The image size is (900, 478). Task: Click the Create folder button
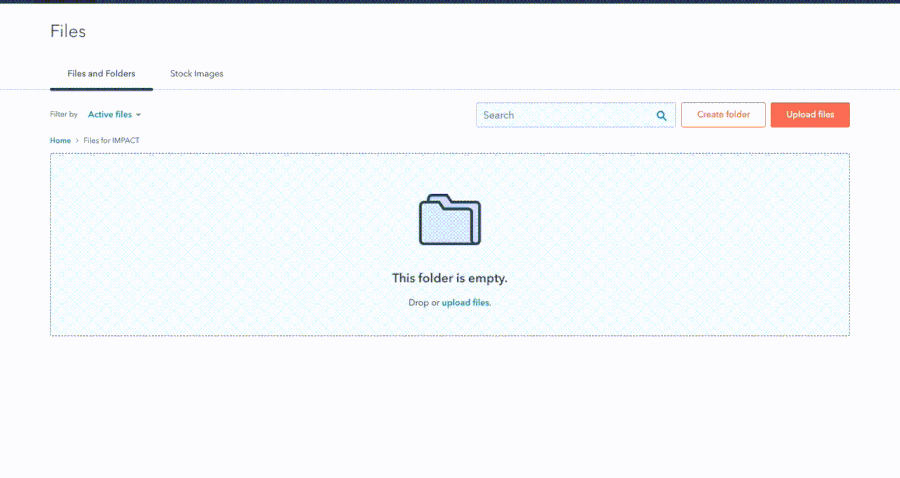click(x=723, y=115)
